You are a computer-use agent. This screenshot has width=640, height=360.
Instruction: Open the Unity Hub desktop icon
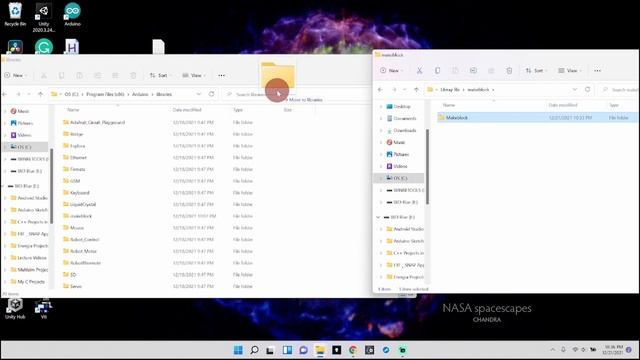[x=15, y=309]
